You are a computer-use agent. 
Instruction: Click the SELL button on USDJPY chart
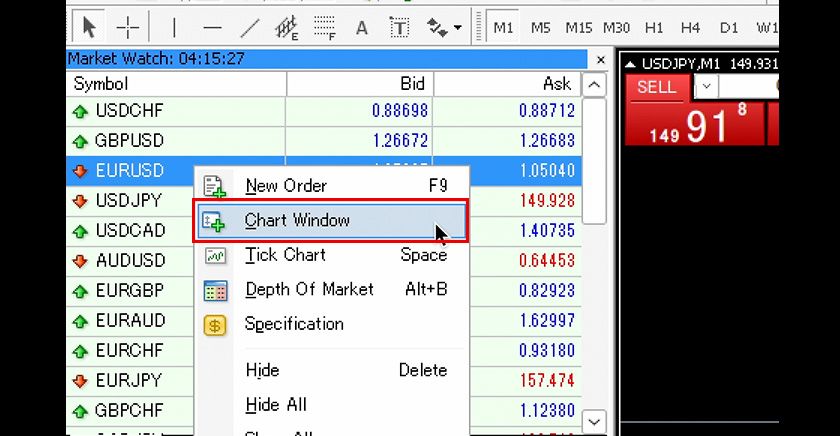[657, 87]
